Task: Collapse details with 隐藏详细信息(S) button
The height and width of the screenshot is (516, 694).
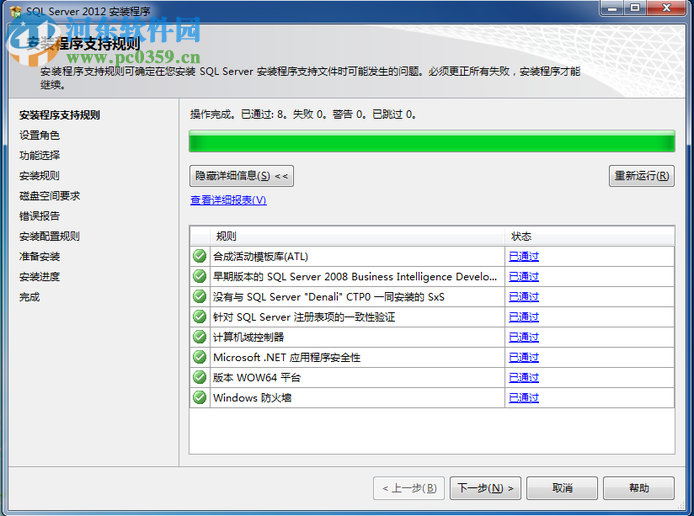Action: tap(241, 176)
